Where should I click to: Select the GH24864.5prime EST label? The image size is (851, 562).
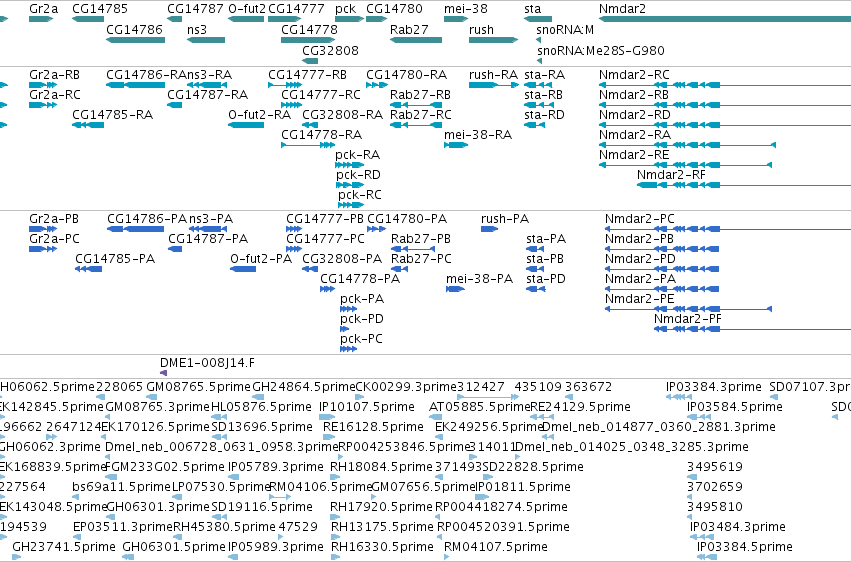303,387
